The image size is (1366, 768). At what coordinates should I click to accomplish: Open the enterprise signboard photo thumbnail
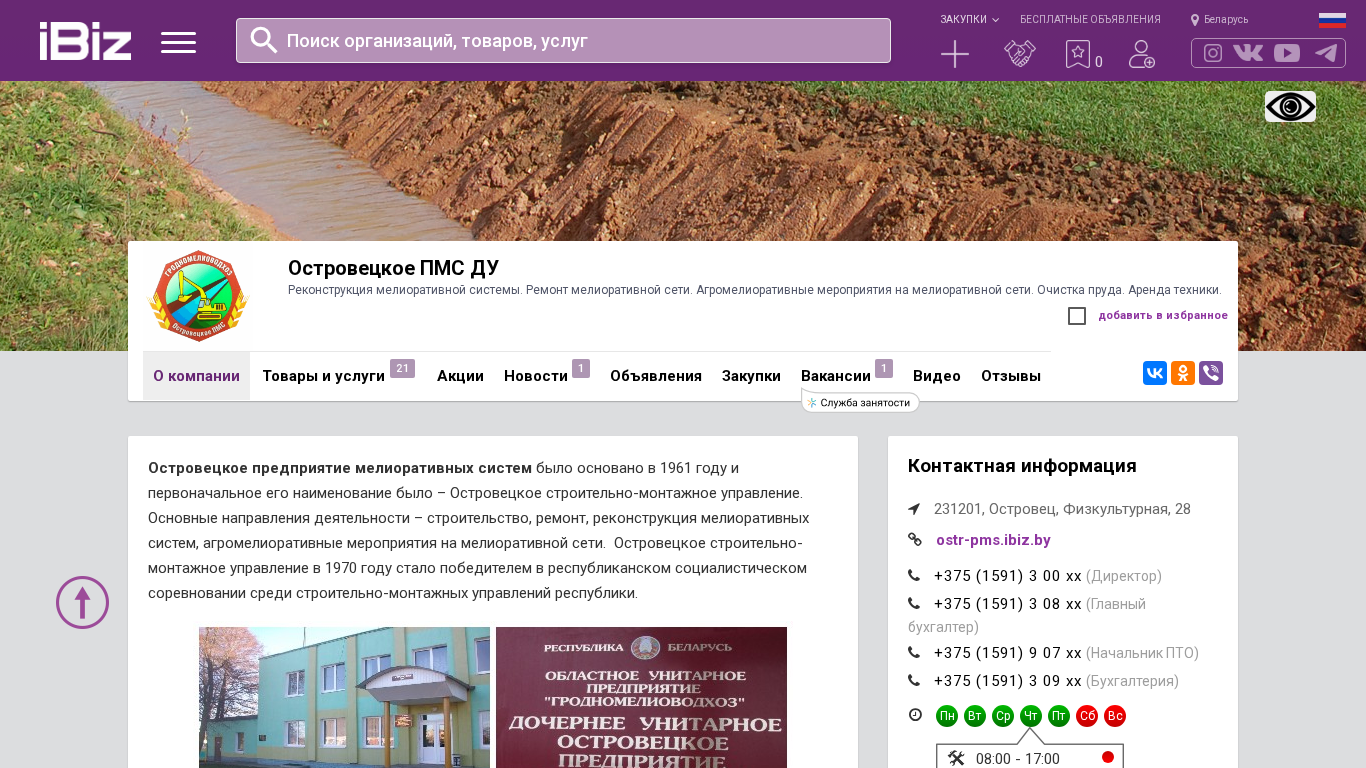click(x=641, y=697)
